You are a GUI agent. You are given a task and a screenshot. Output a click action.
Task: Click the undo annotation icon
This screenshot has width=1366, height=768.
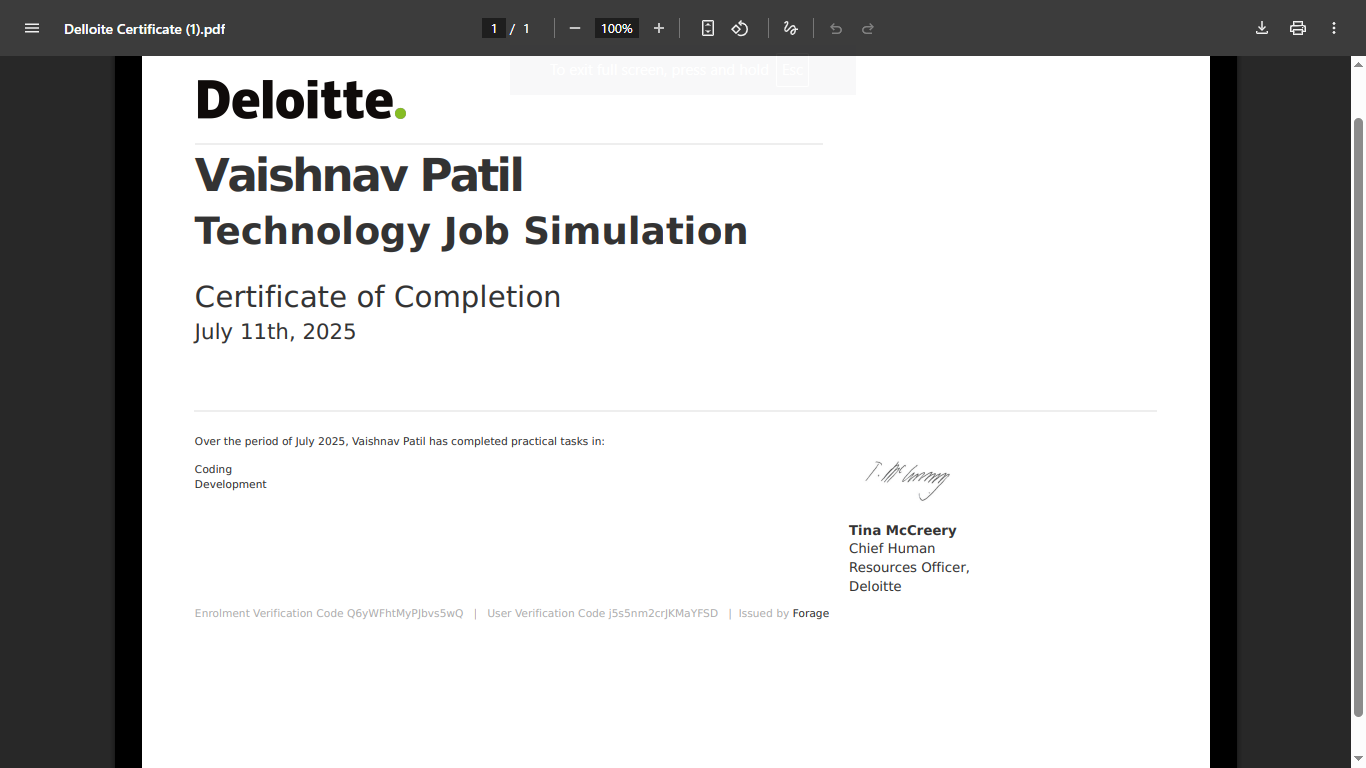836,28
